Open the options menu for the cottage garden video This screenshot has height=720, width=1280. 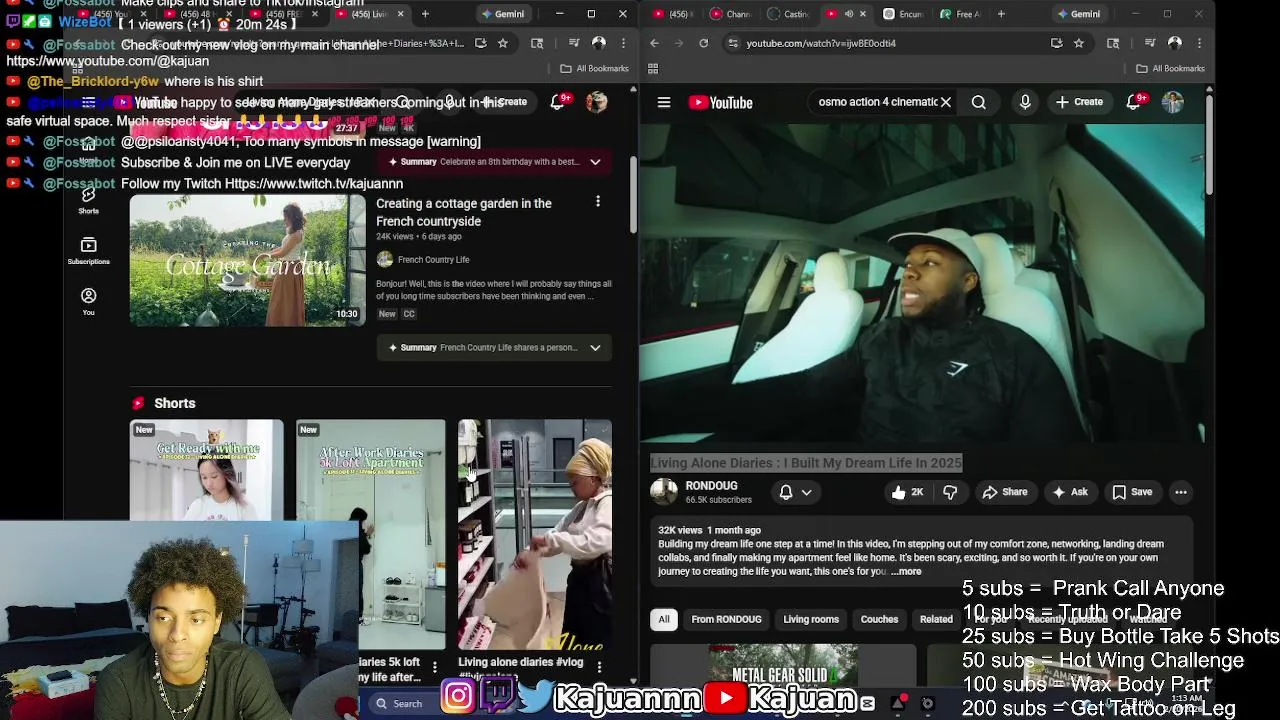click(598, 202)
